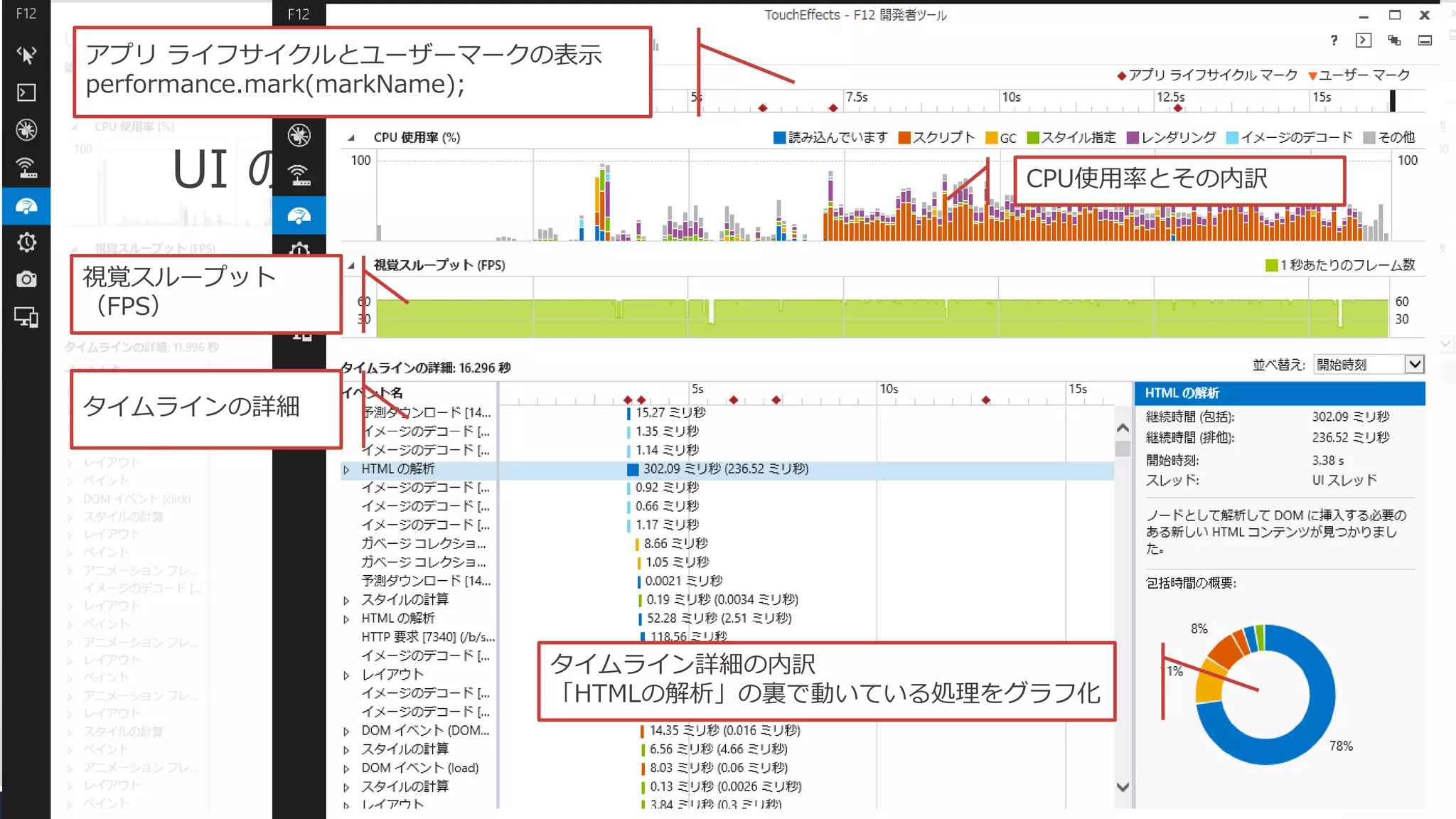Click the F12 label atop the leftmost sidebar
The width and height of the screenshot is (1456, 819).
26,14
